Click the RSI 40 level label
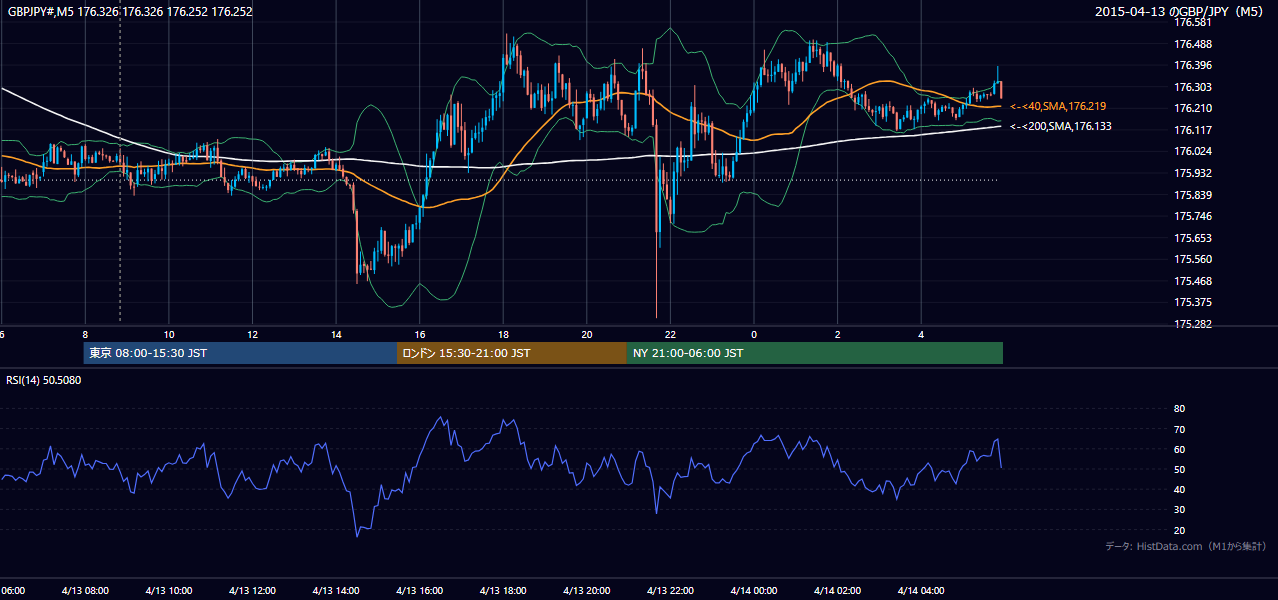Image resolution: width=1278 pixels, height=600 pixels. (x=1180, y=489)
